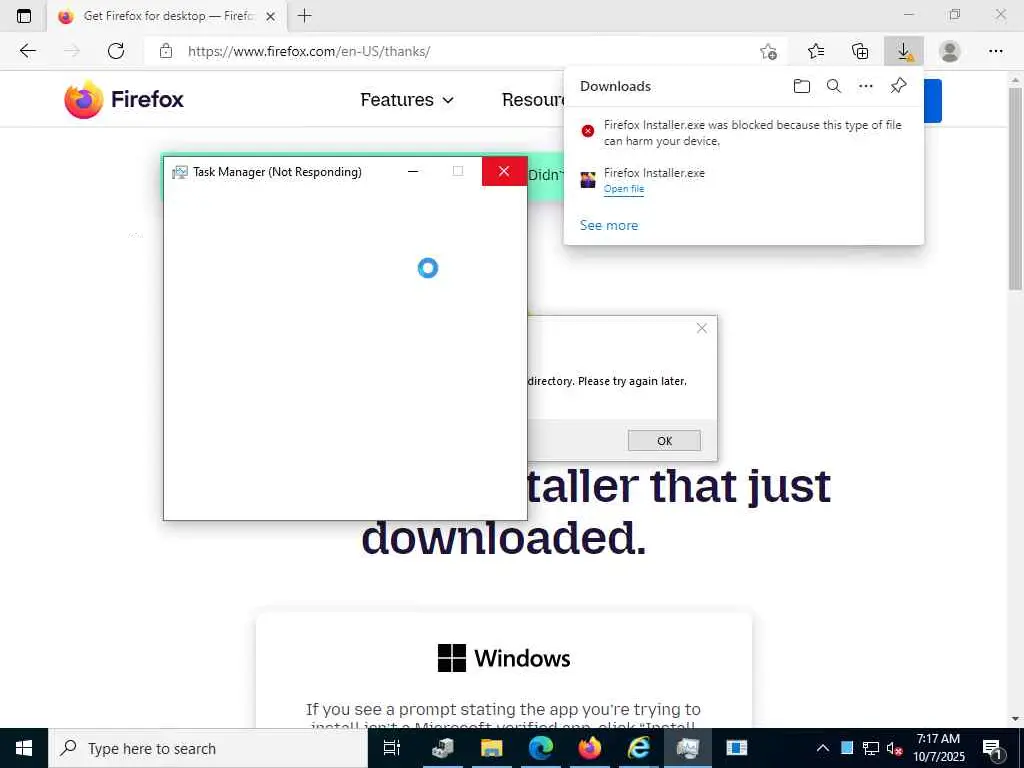
Task: Open the Edge profile avatar
Action: [950, 51]
